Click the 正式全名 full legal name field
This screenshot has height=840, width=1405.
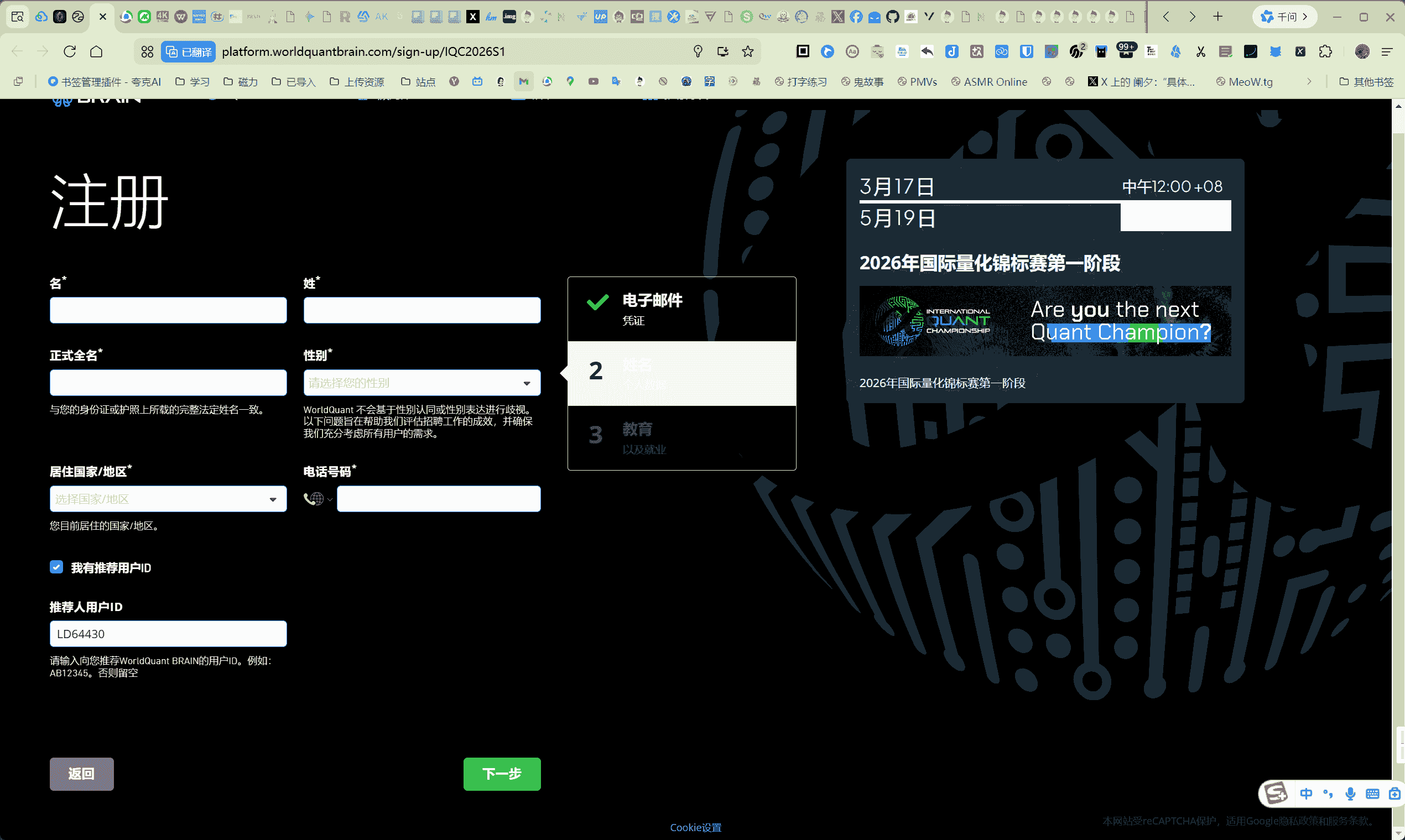coord(168,383)
